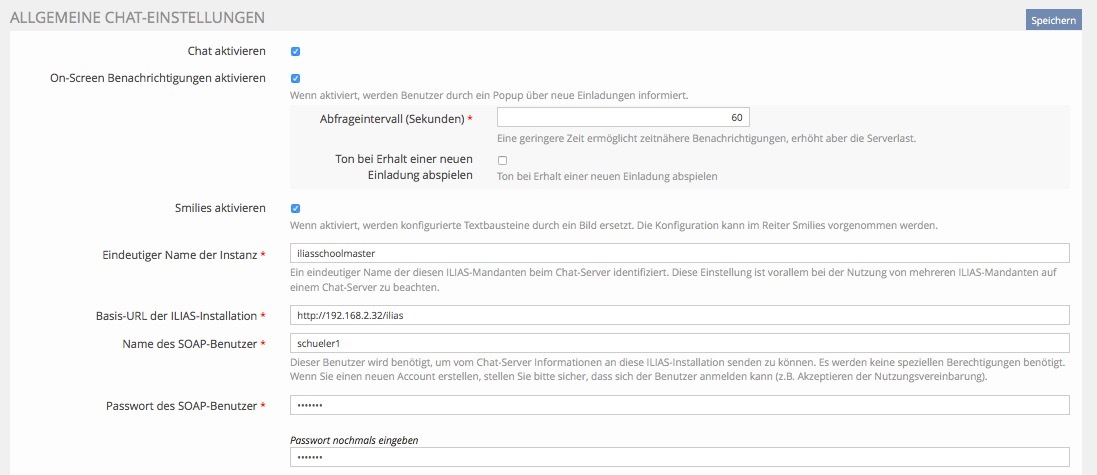Disable the Chat aktivieren checkbox

point(296,52)
